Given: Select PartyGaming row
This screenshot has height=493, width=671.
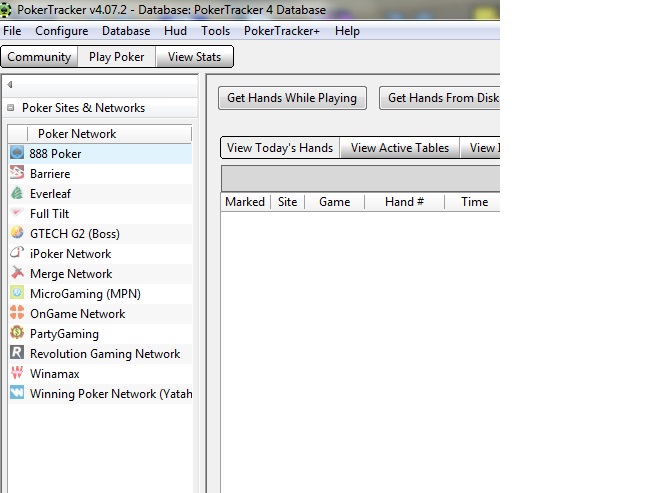Looking at the screenshot, I should [x=101, y=334].
